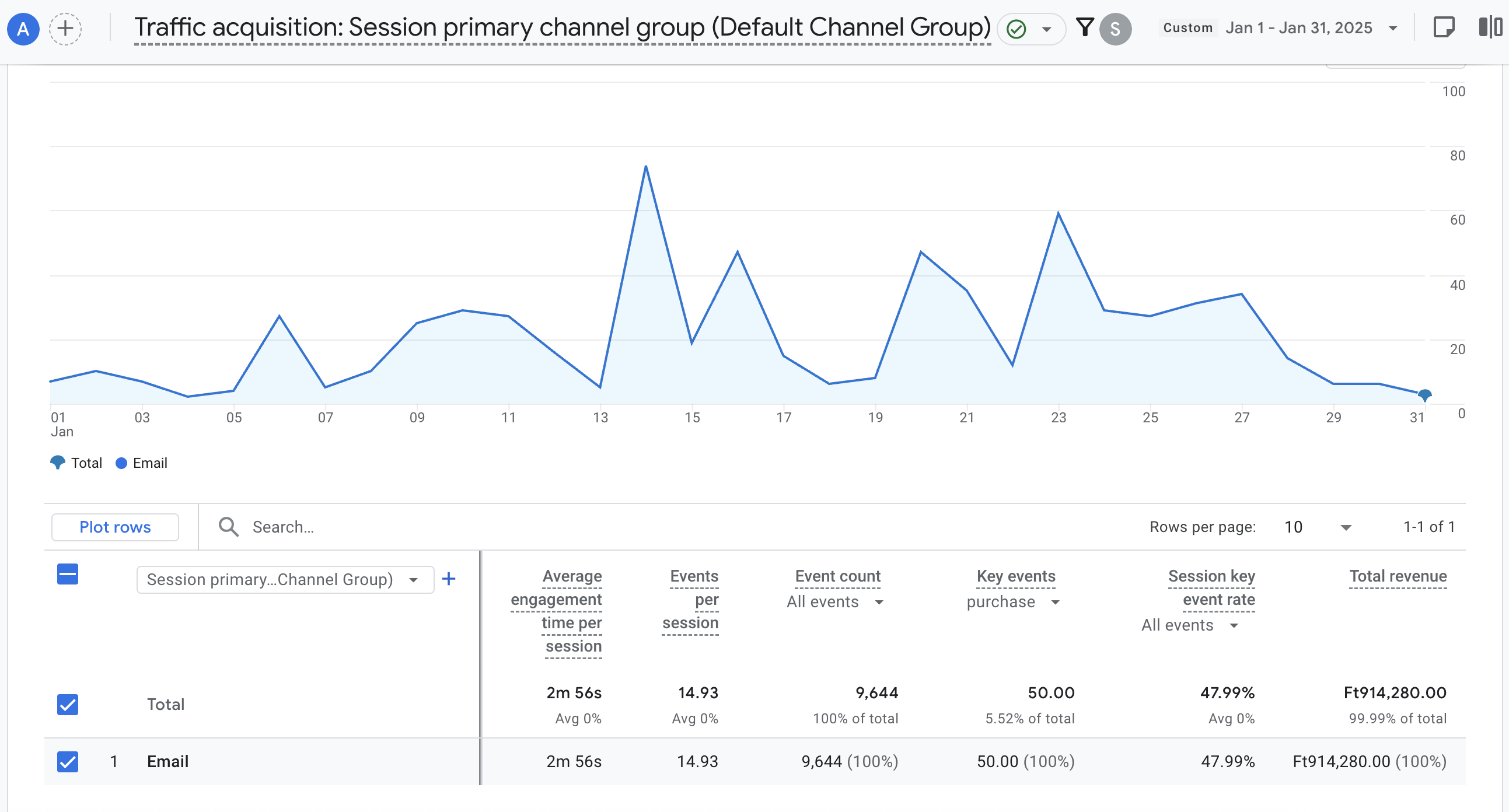
Task: Click the green report status checkmark icon
Action: tap(1016, 29)
